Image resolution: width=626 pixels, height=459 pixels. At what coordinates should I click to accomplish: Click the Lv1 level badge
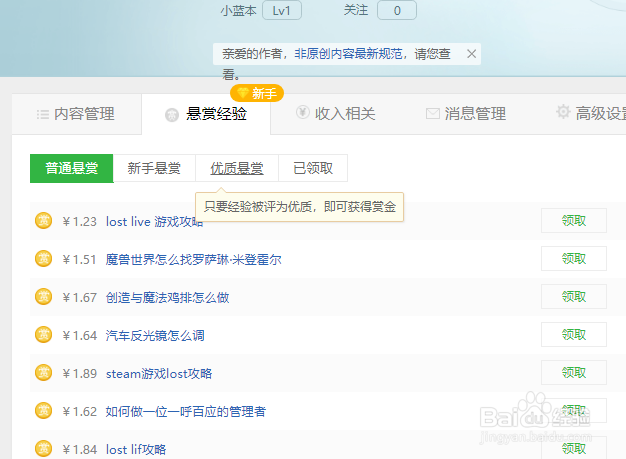[x=282, y=11]
